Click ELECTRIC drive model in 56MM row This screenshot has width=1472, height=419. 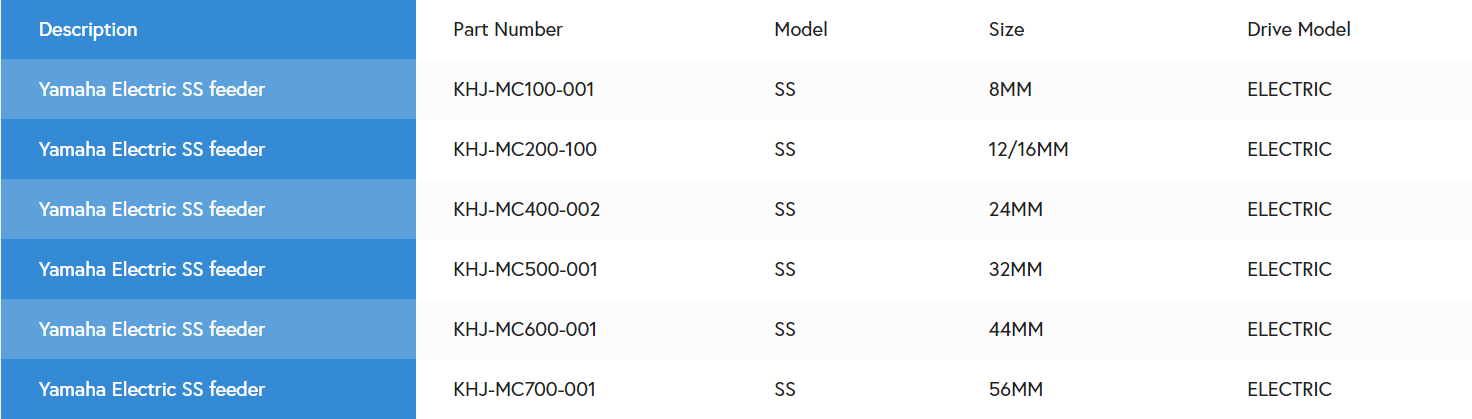coord(1289,390)
